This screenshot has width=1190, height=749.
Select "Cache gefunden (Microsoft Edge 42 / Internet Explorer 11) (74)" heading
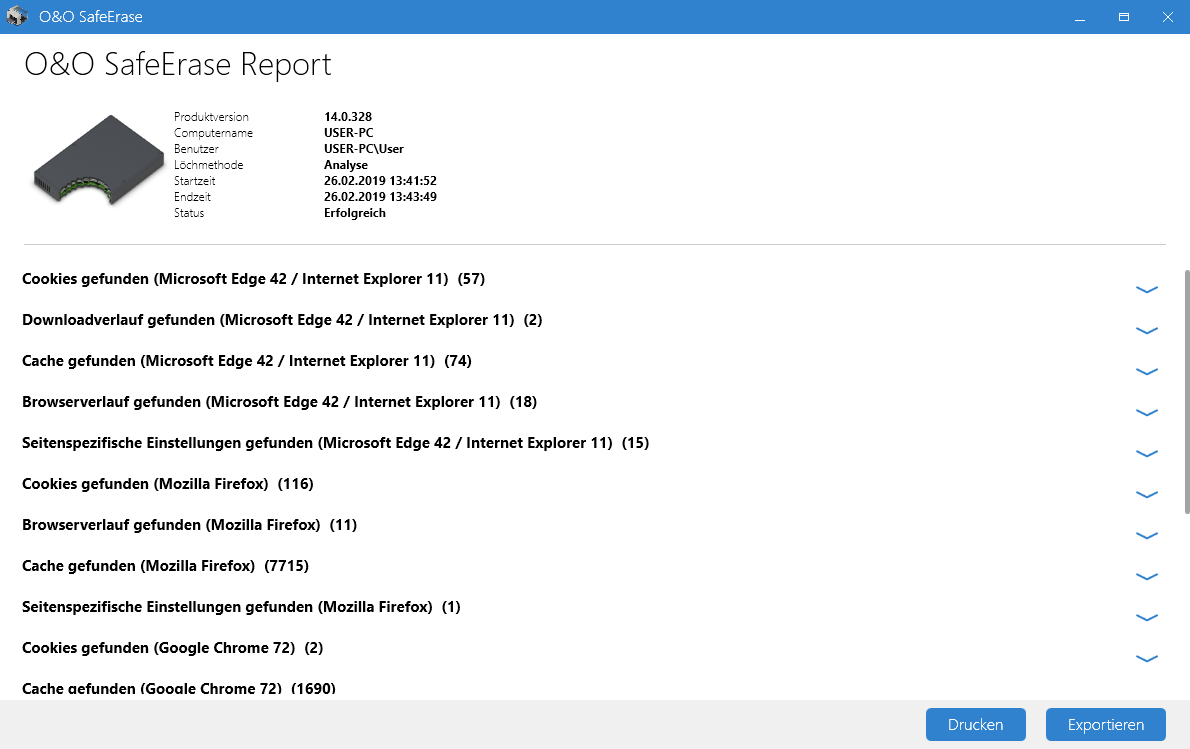[247, 361]
